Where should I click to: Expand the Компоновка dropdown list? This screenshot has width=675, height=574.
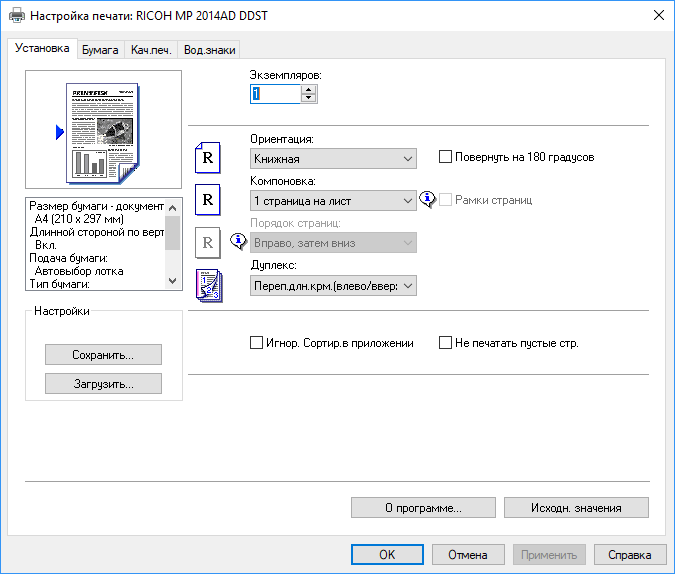click(333, 200)
